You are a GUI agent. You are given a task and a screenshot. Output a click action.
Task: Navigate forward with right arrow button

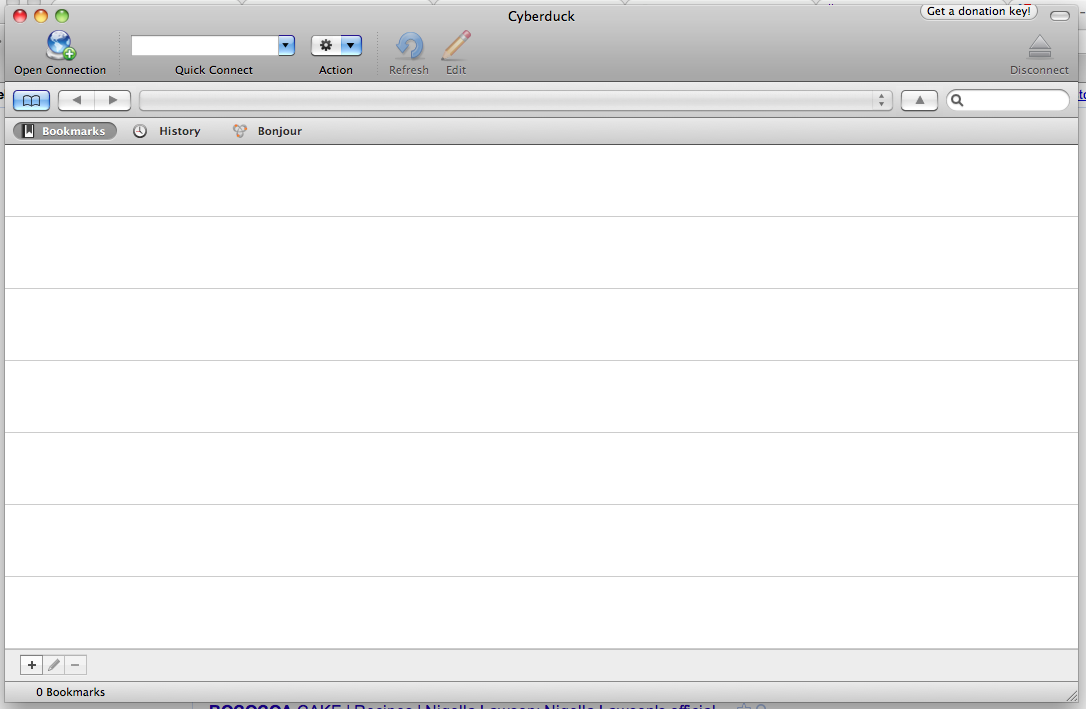pyautogui.click(x=113, y=100)
